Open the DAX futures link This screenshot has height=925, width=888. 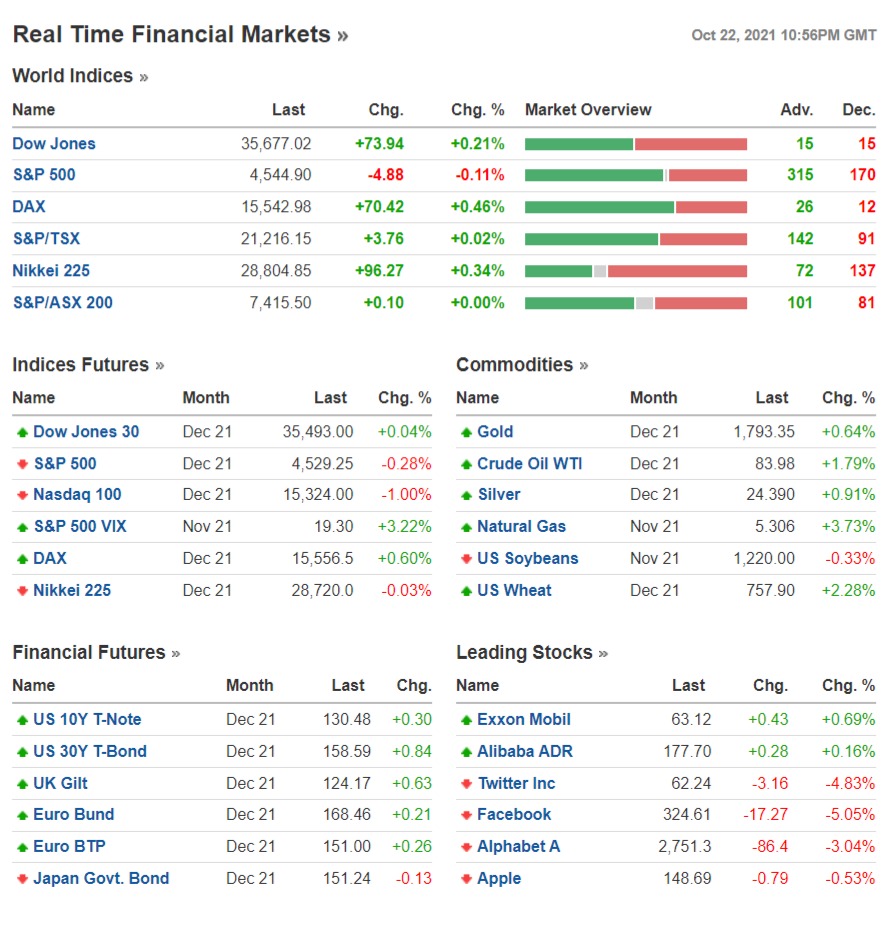[50, 557]
